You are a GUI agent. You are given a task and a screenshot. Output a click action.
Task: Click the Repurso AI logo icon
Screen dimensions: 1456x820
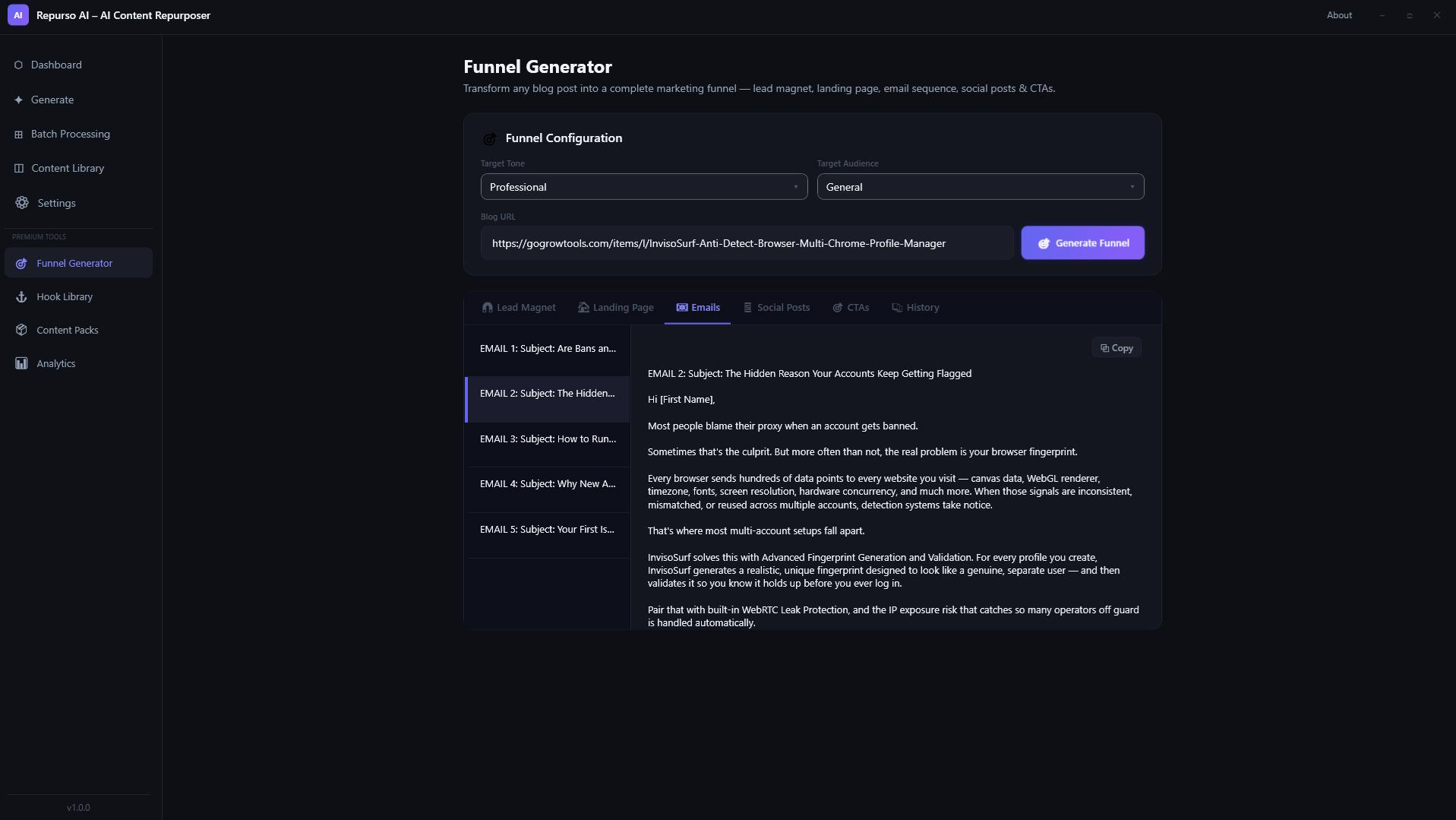(18, 15)
